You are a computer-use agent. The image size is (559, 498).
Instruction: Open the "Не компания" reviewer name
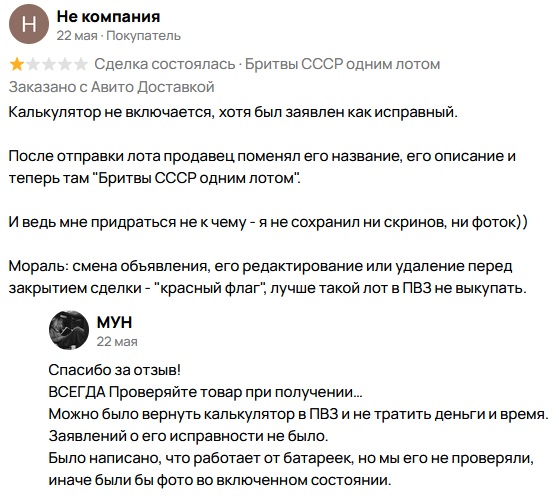pos(108,16)
